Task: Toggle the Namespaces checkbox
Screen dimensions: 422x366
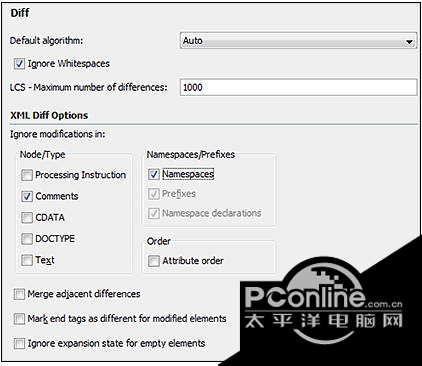Action: coord(154,174)
